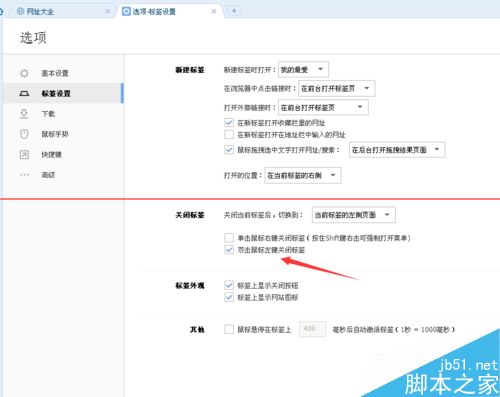Open the 在后台打开拖拽结果页面 dropdown

pyautogui.click(x=397, y=150)
